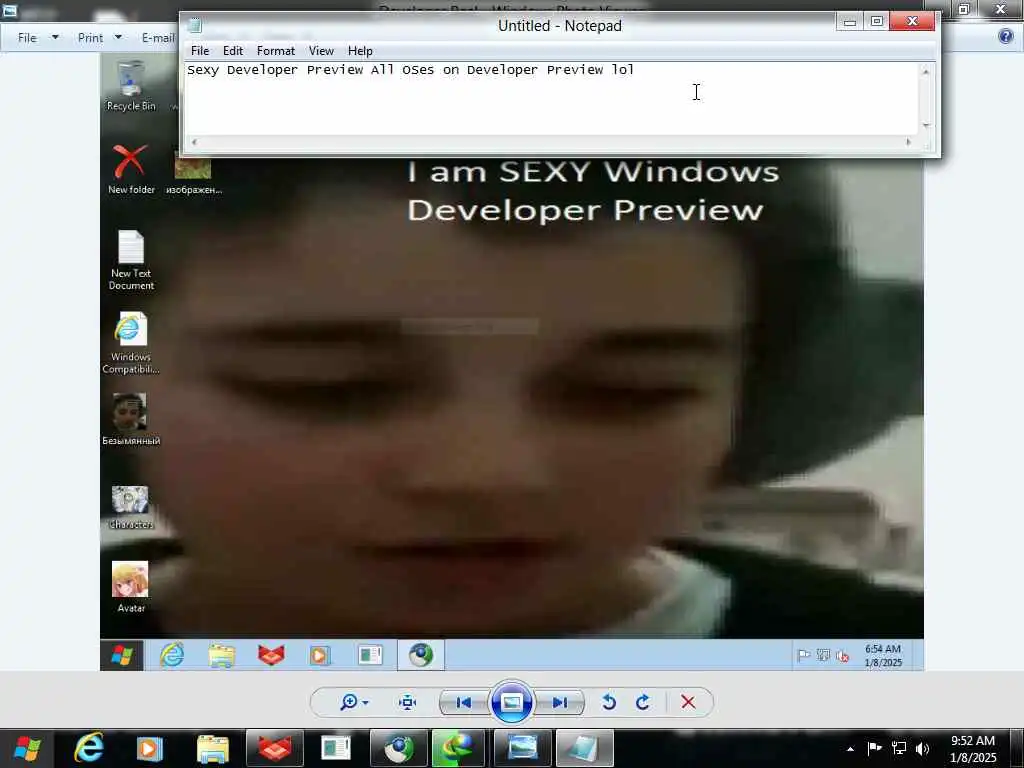Click Notepad horizontal scroll left arrow
1024x768 pixels.
(194, 142)
